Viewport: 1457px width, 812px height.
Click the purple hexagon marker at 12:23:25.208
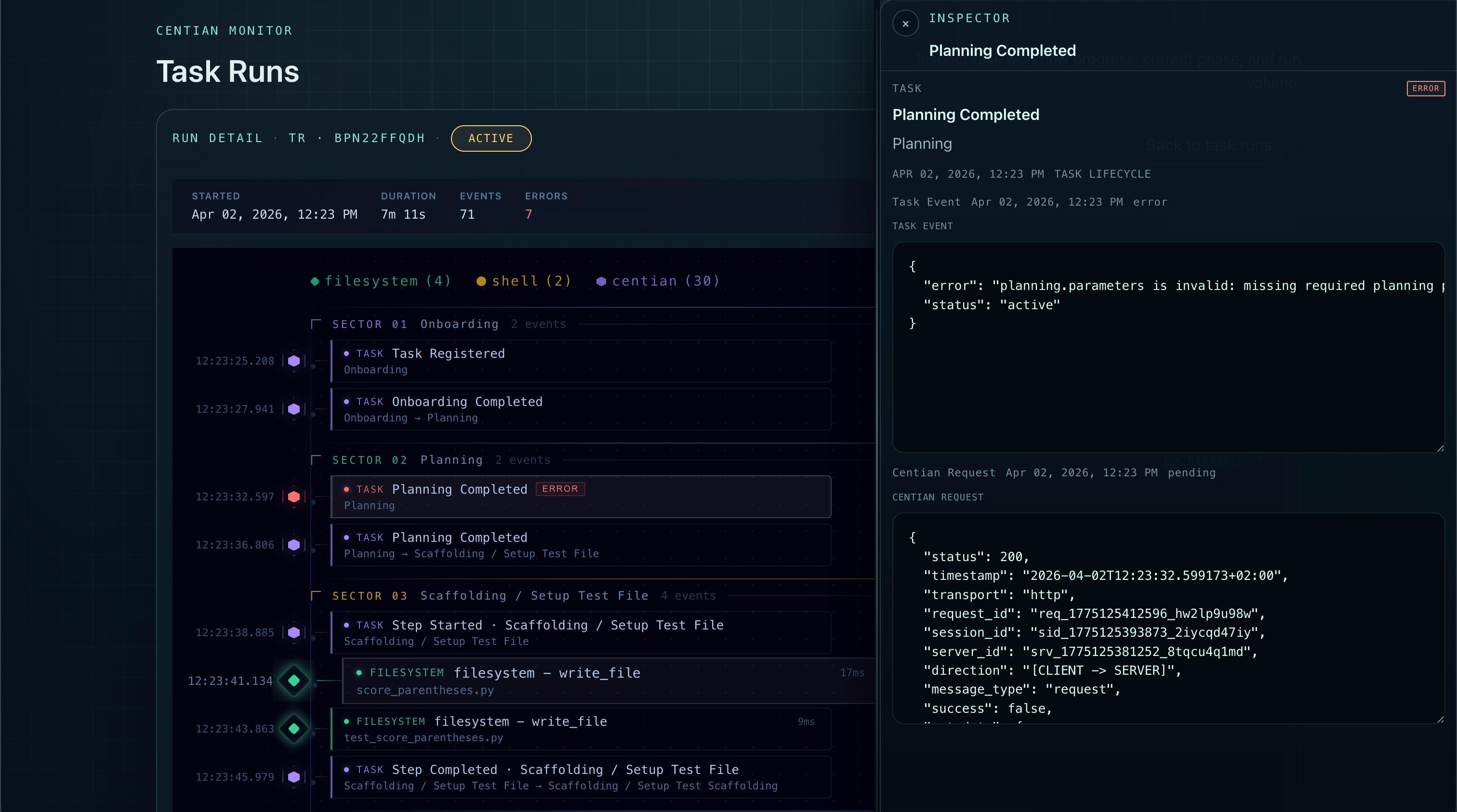pos(293,361)
